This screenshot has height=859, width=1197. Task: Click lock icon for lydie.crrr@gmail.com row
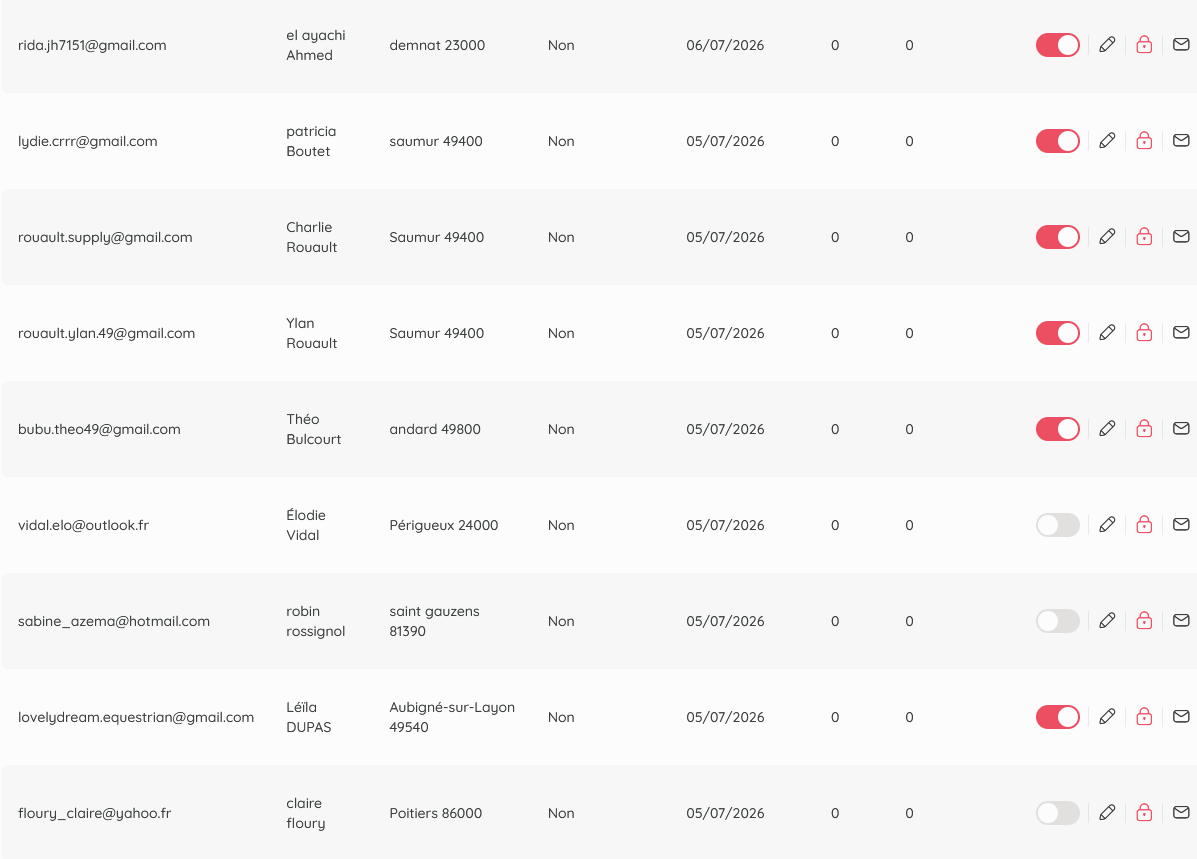[x=1144, y=140]
